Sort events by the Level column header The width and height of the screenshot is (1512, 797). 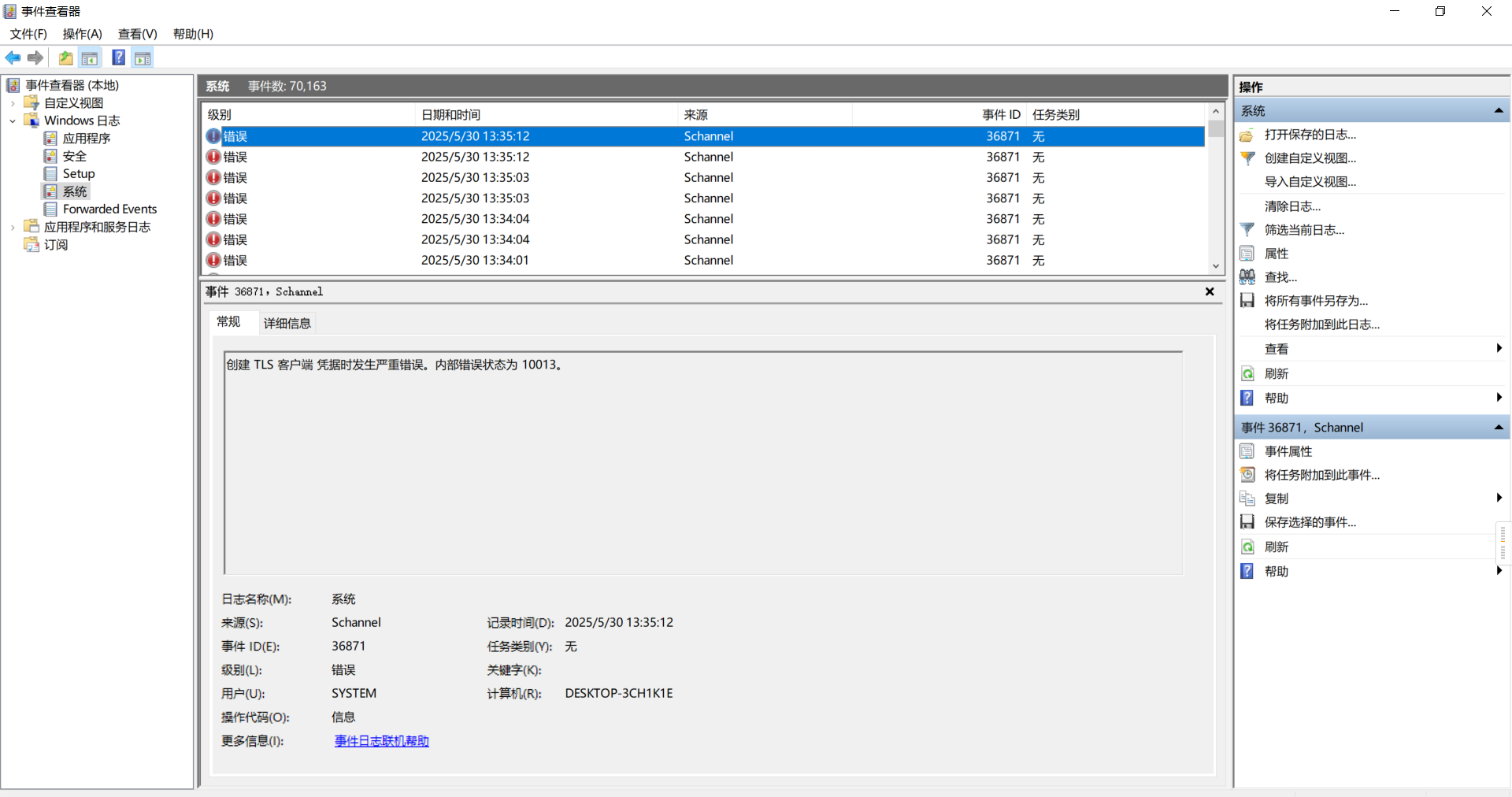(308, 115)
